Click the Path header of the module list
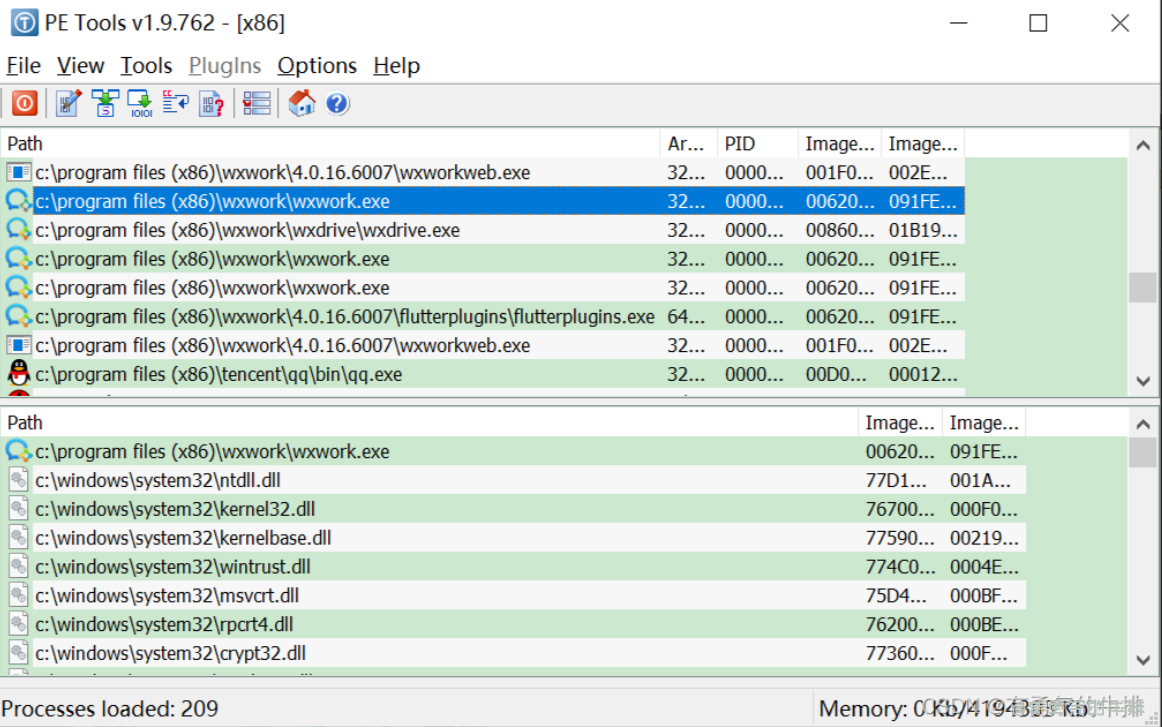Viewport: 1162px width, 727px height. (429, 422)
